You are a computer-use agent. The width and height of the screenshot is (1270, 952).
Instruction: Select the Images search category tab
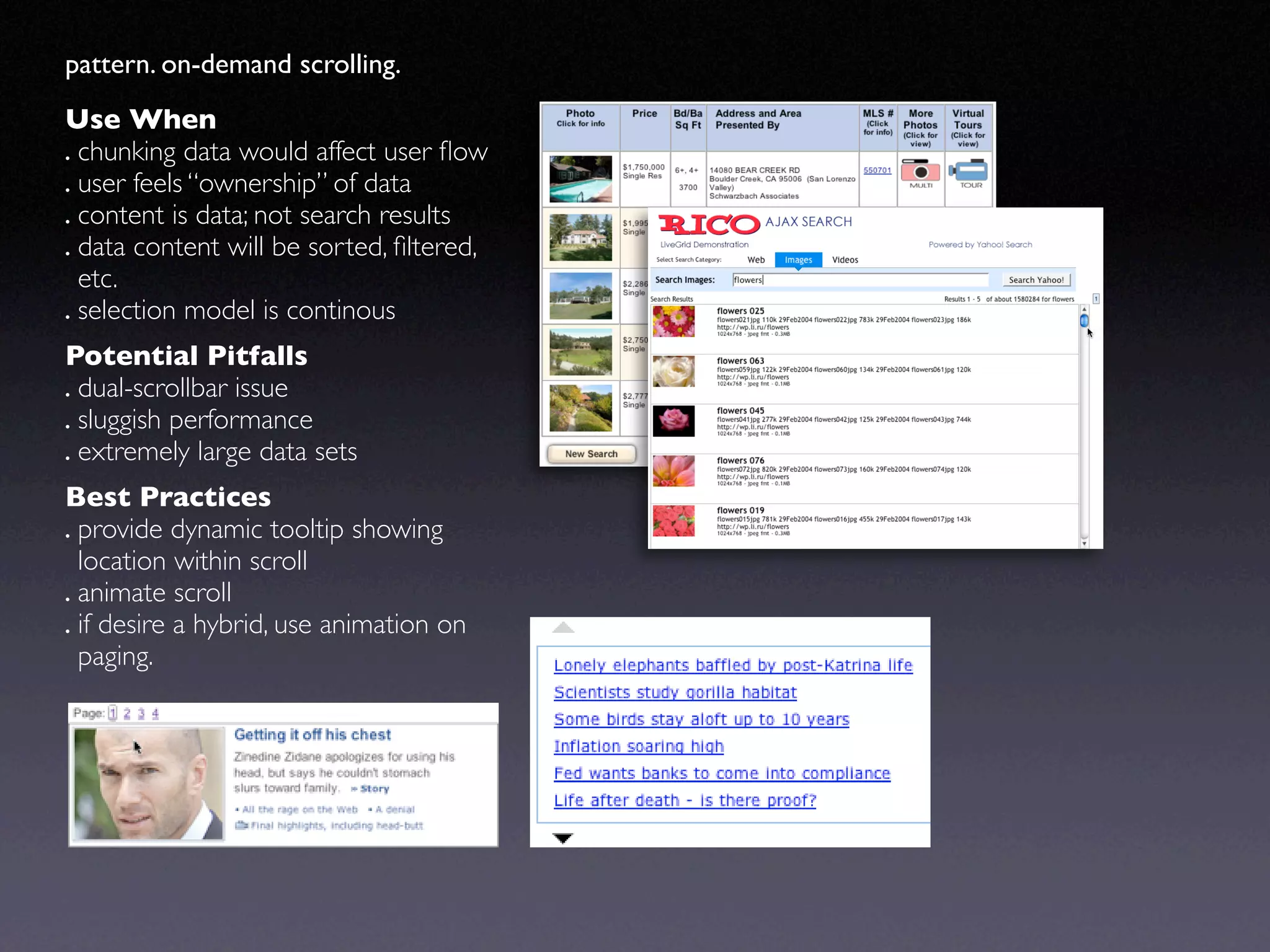798,260
